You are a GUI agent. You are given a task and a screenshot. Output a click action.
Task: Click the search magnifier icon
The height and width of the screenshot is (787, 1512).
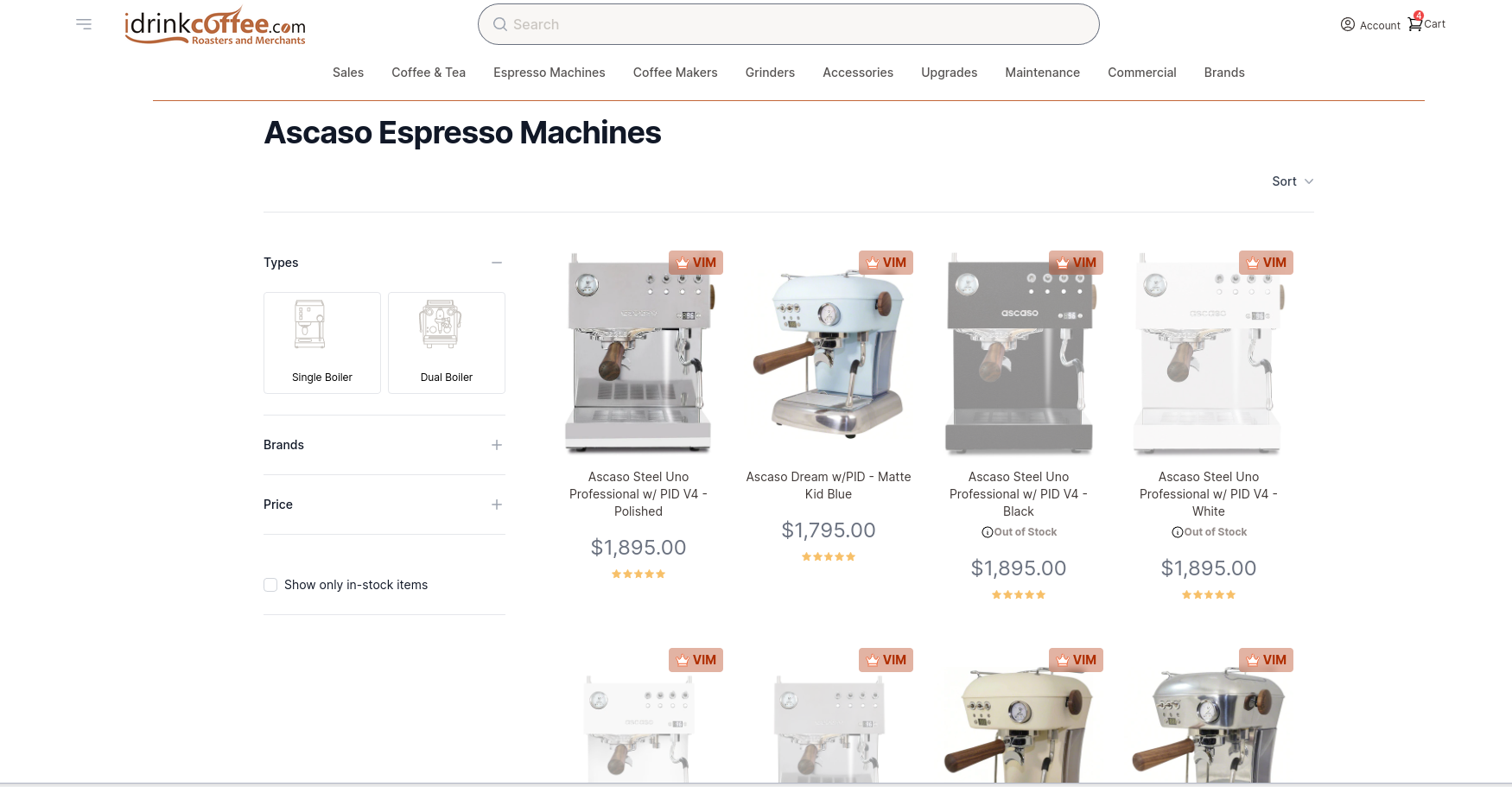tap(499, 24)
